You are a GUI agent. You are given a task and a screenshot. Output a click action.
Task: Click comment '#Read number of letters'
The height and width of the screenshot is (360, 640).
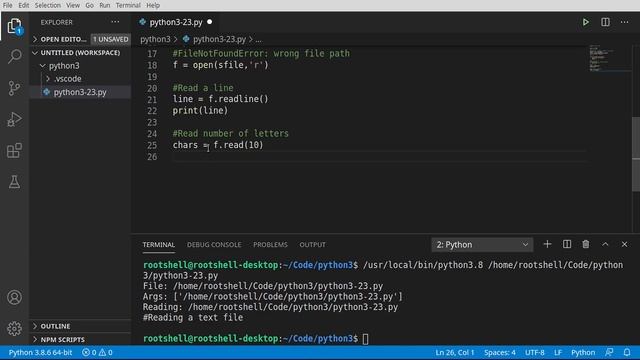(x=230, y=133)
